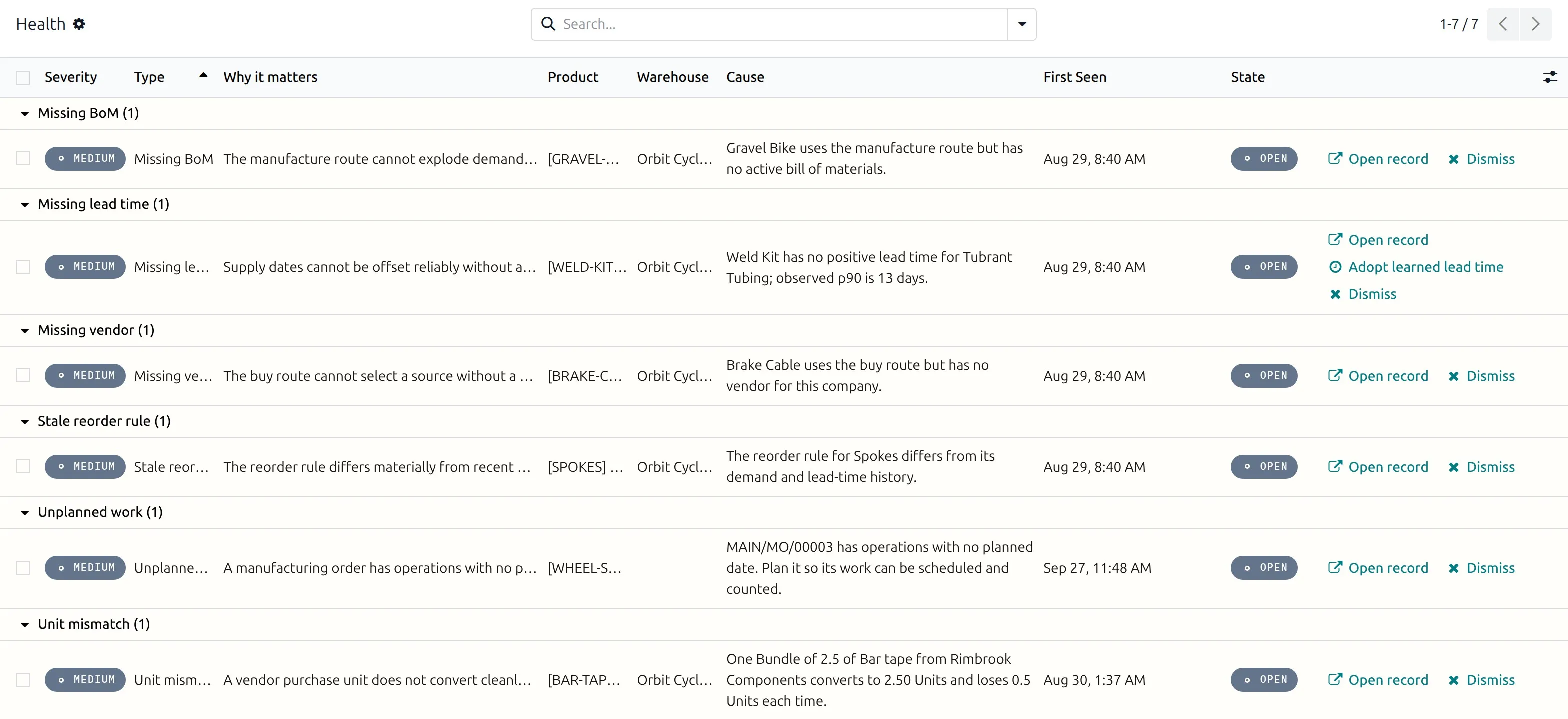Open optional columns adjust icon
This screenshot has height=719, width=1568.
(1549, 77)
